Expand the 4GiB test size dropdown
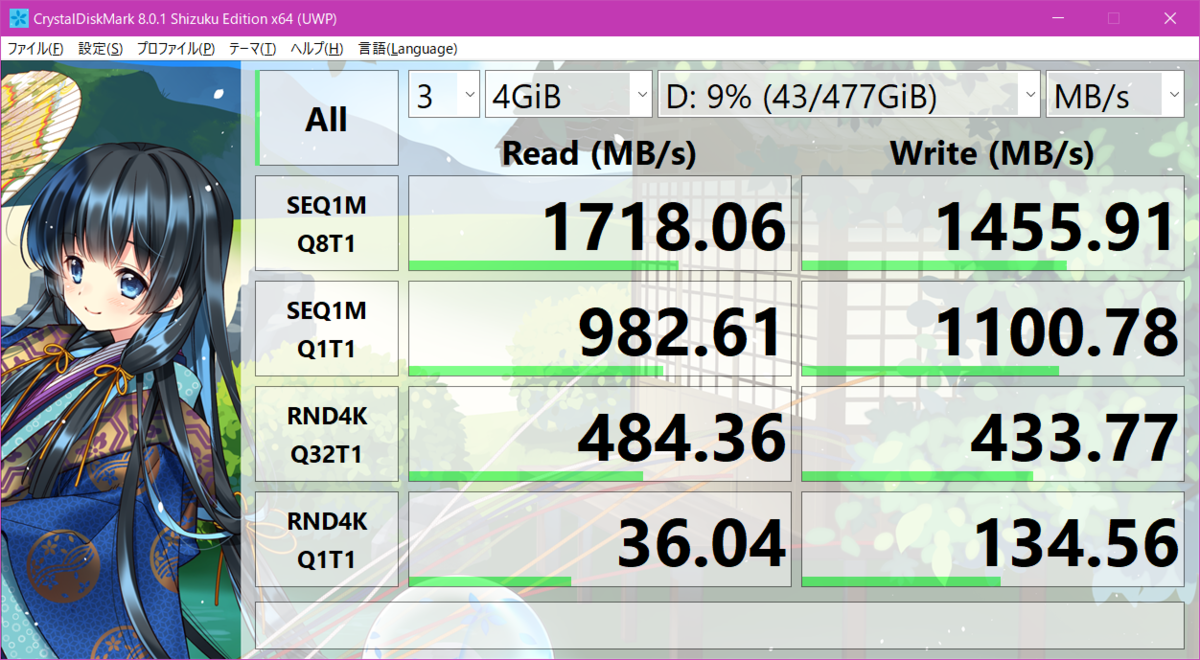 click(x=570, y=96)
